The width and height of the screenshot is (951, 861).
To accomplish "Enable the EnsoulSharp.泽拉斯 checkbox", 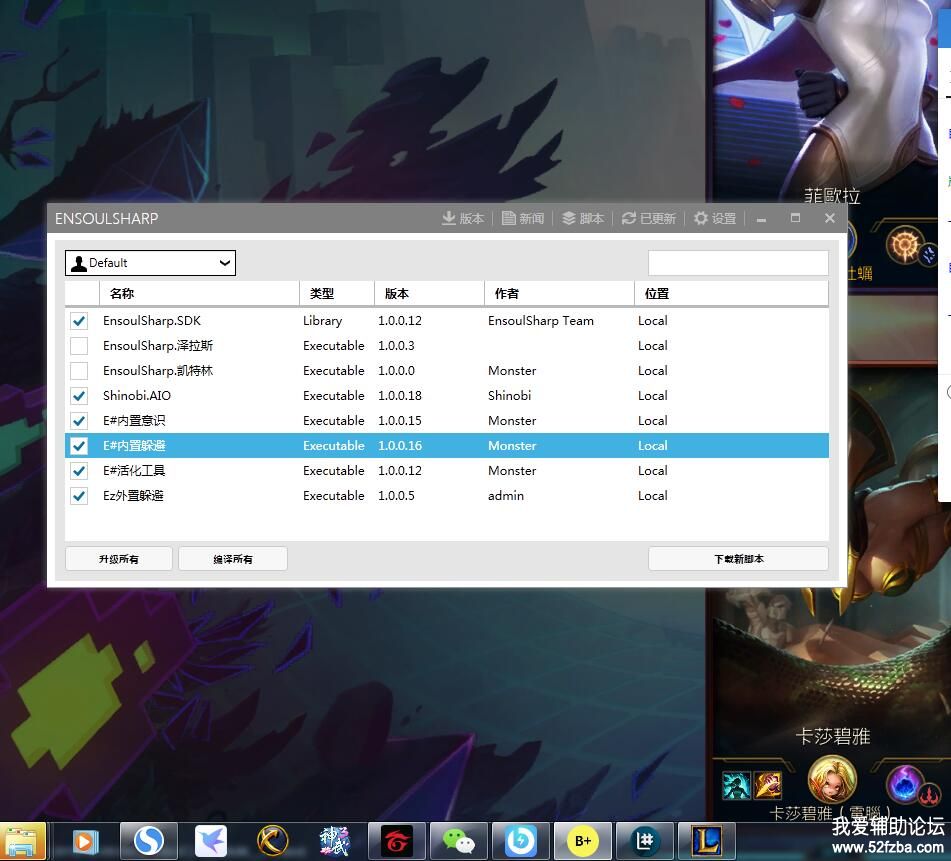I will pyautogui.click(x=79, y=346).
